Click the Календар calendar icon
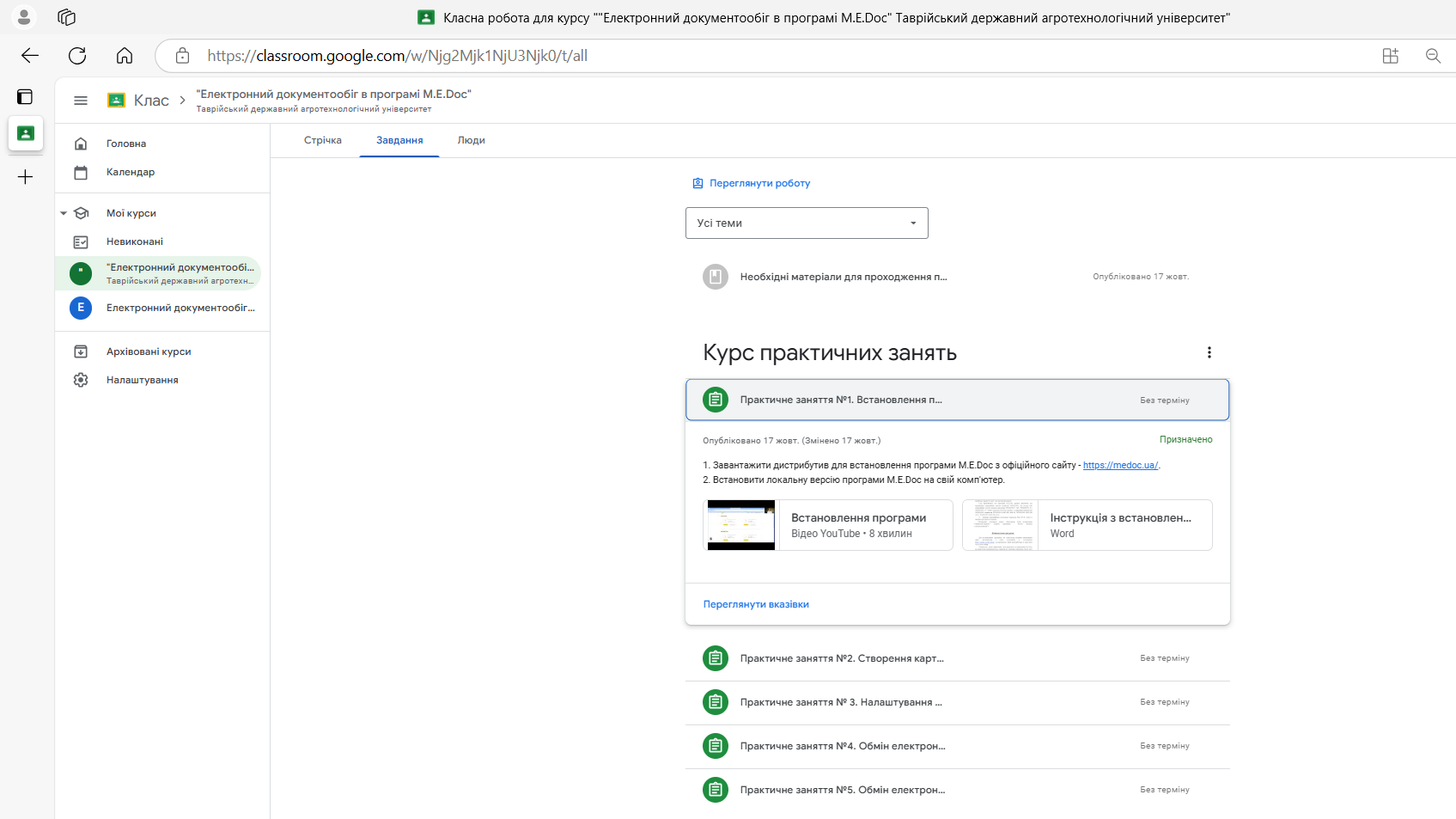Image resolution: width=1456 pixels, height=819 pixels. click(81, 172)
